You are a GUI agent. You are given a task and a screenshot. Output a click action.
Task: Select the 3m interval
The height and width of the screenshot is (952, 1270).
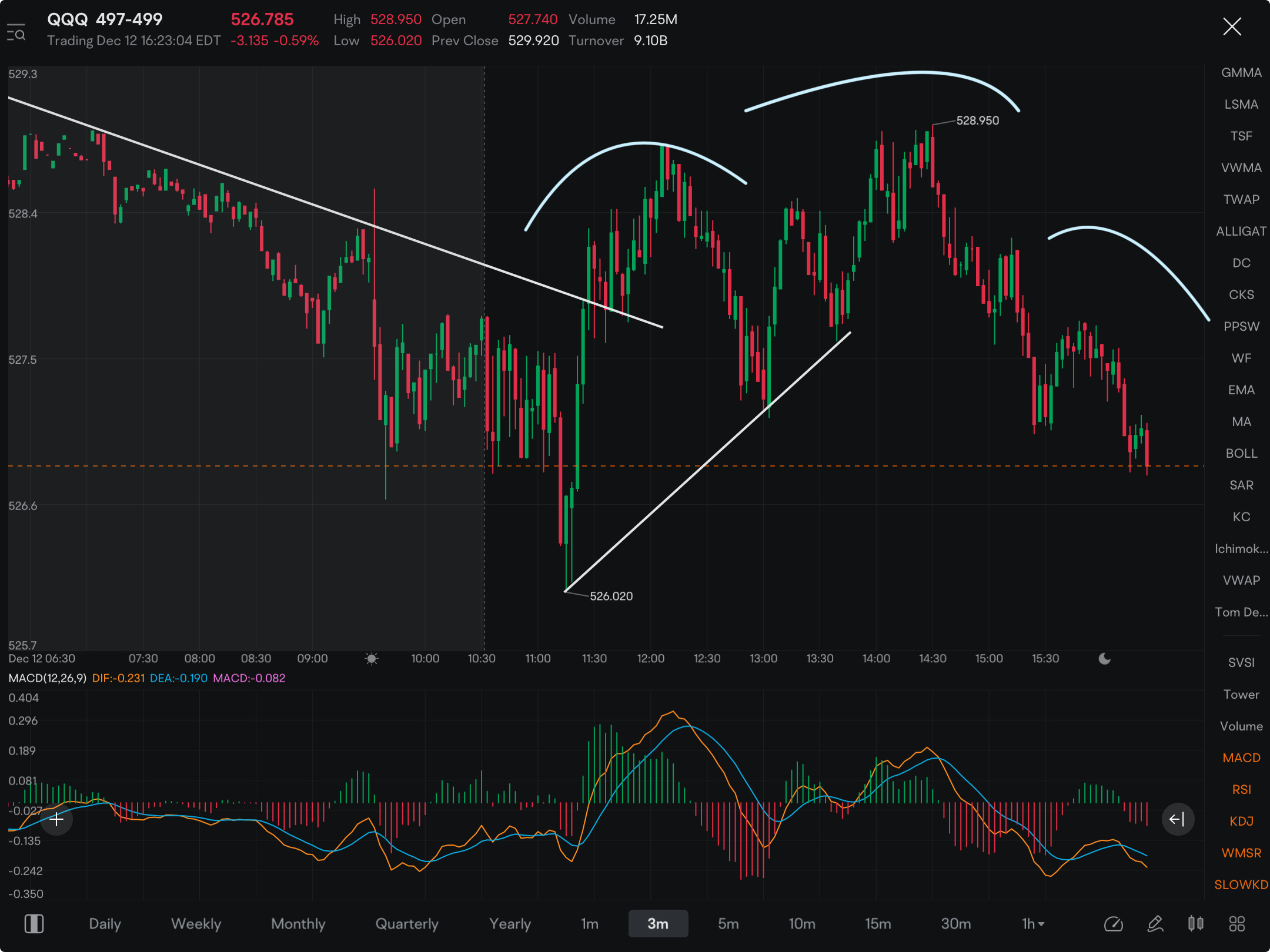click(658, 924)
